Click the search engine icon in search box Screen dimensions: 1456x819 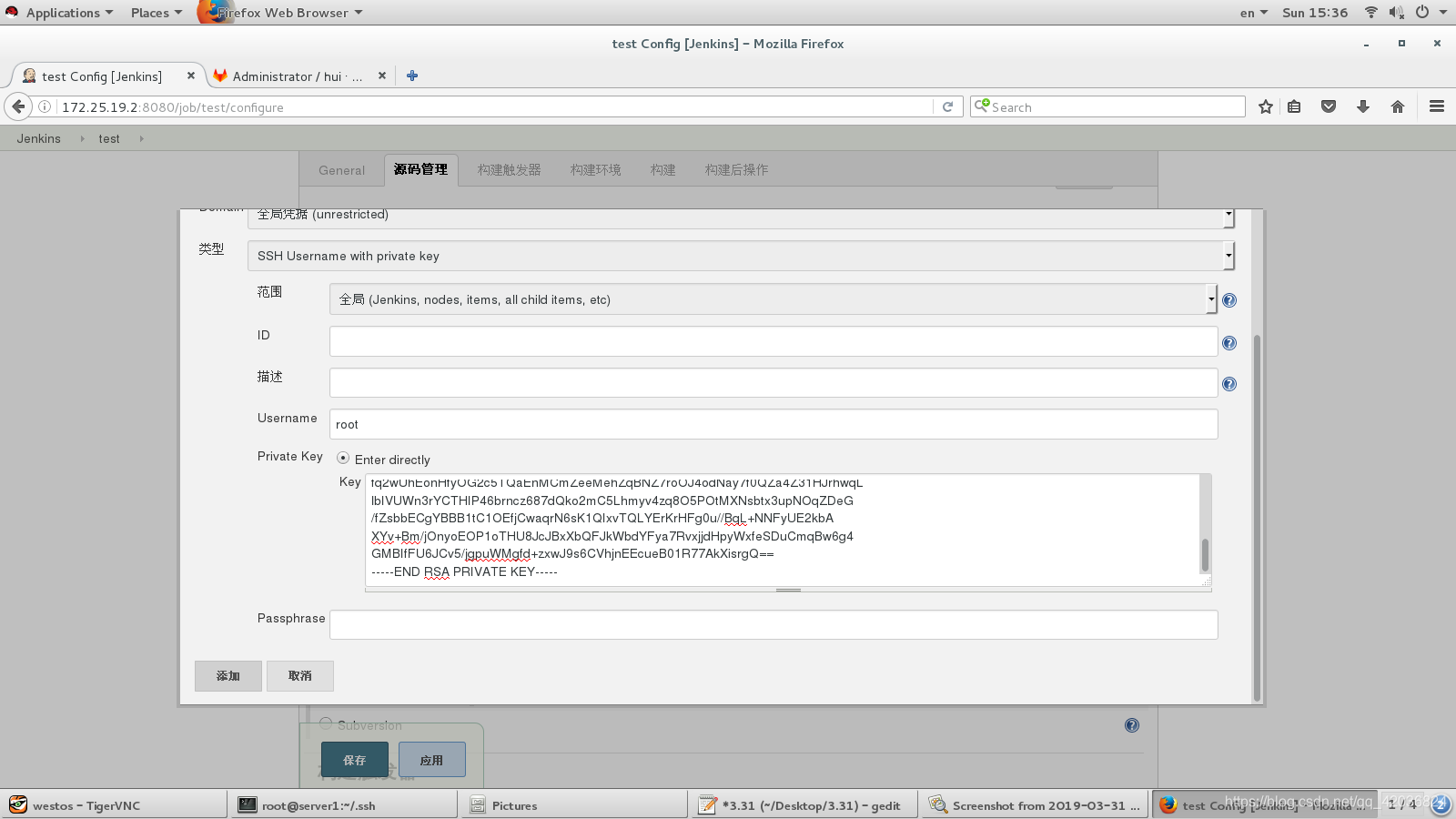pyautogui.click(x=982, y=106)
